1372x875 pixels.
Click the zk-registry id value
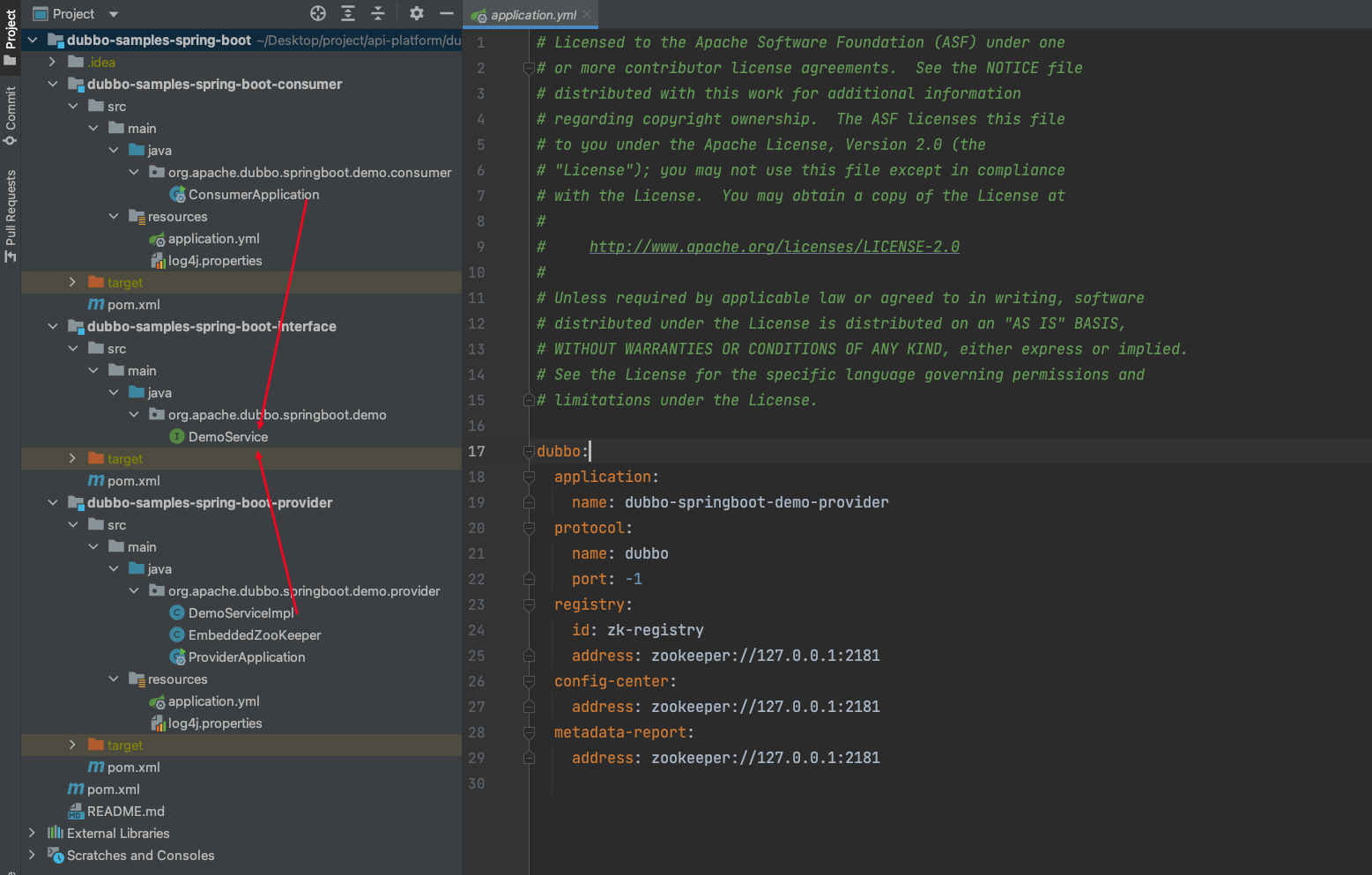[656, 630]
